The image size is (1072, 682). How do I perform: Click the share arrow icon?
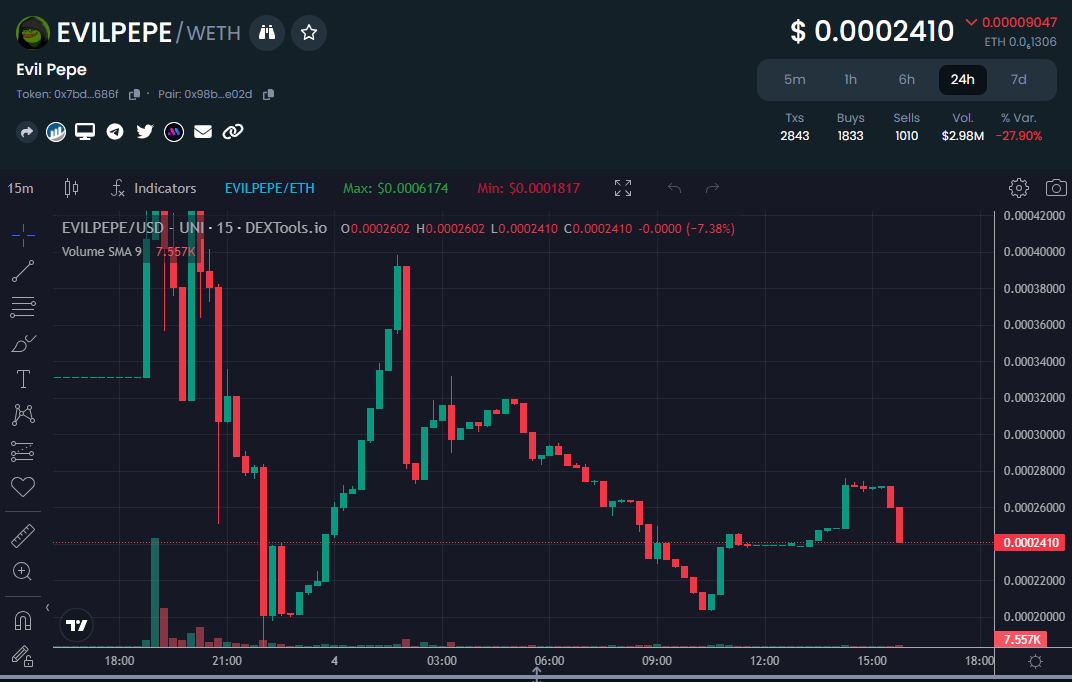(27, 132)
